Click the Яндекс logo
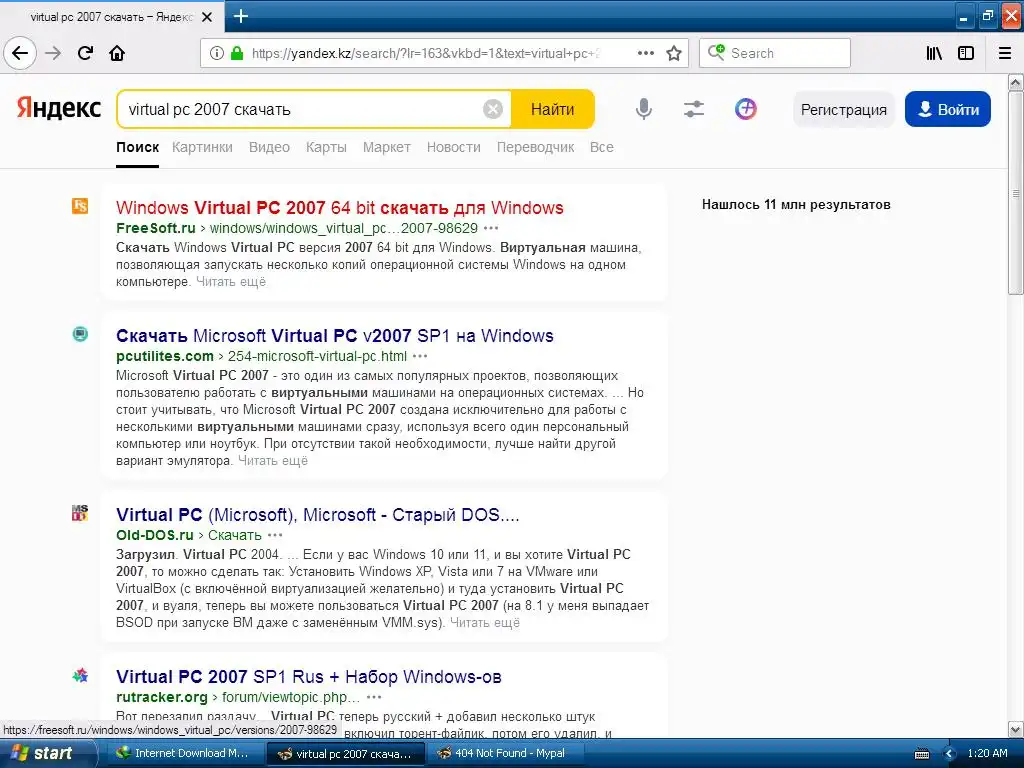The height and width of the screenshot is (768, 1024). 59,108
